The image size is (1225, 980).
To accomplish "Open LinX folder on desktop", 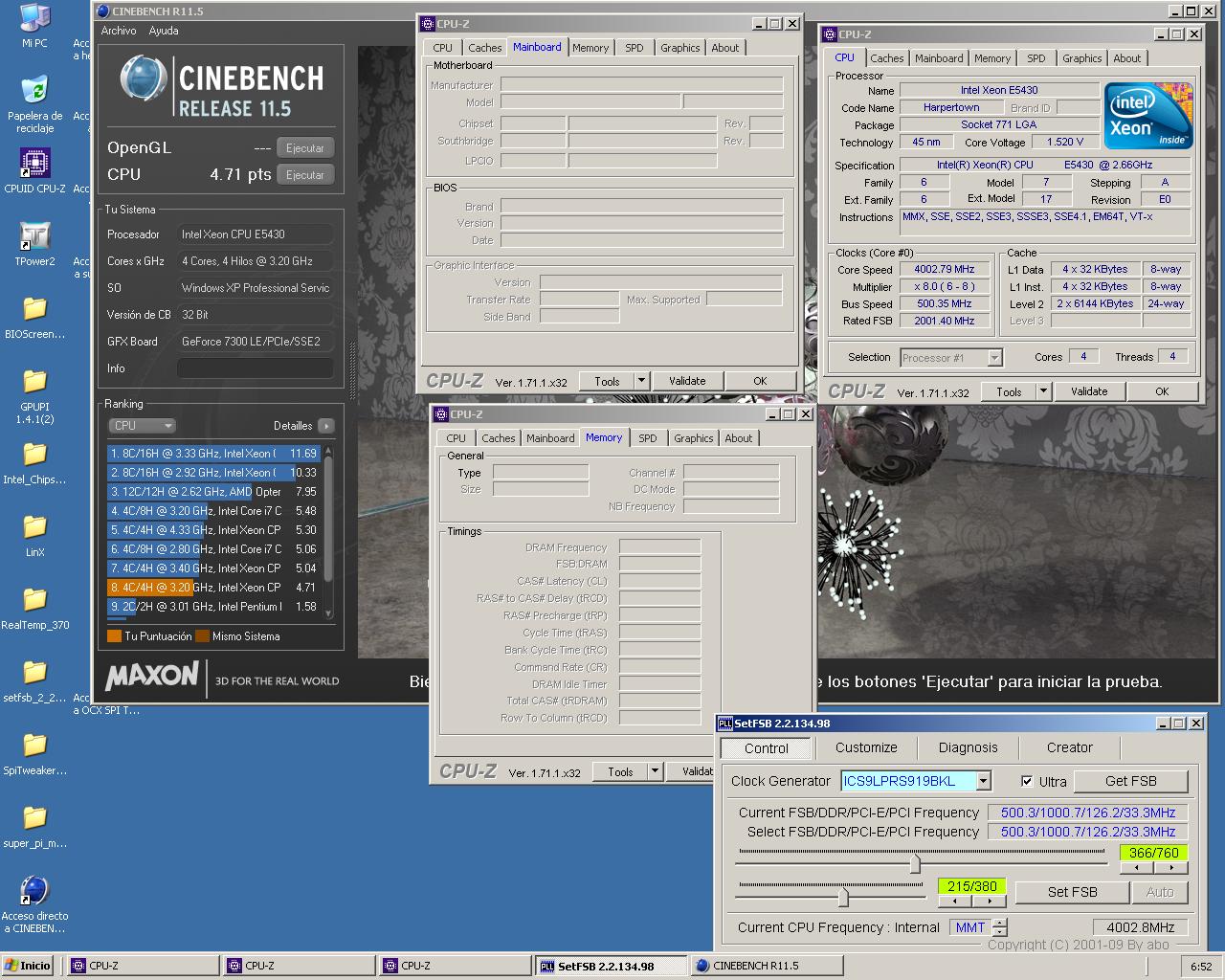I will coord(34,534).
